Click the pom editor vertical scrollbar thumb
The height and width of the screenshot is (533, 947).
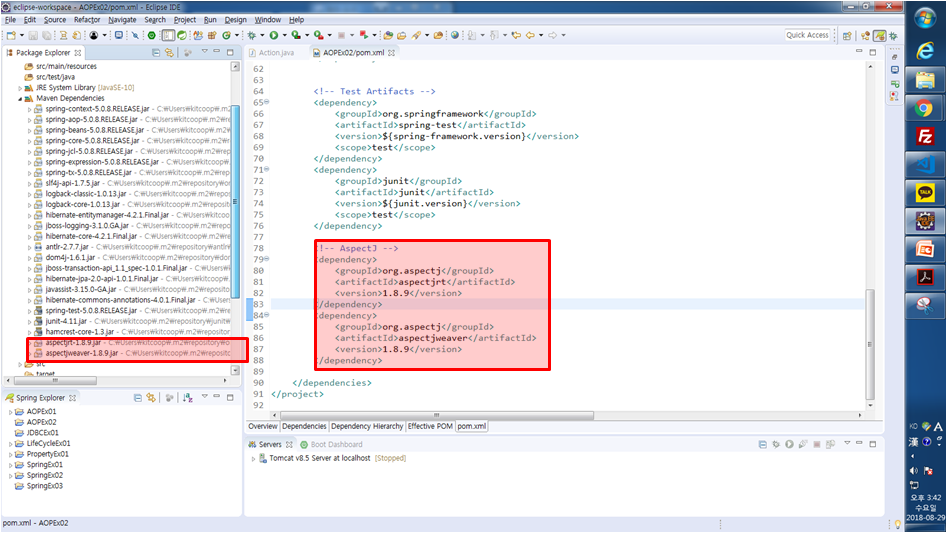pyautogui.click(x=870, y=344)
